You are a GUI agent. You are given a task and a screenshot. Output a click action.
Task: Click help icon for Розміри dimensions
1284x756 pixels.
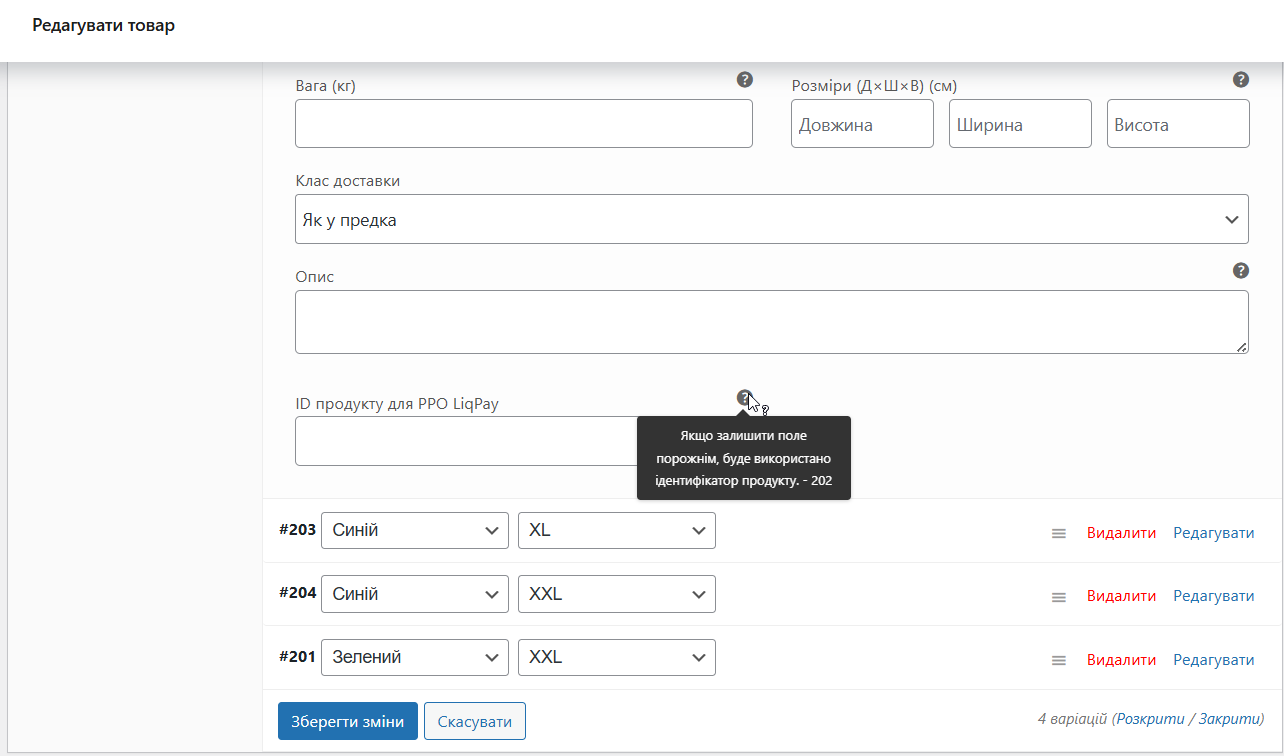(1240, 80)
